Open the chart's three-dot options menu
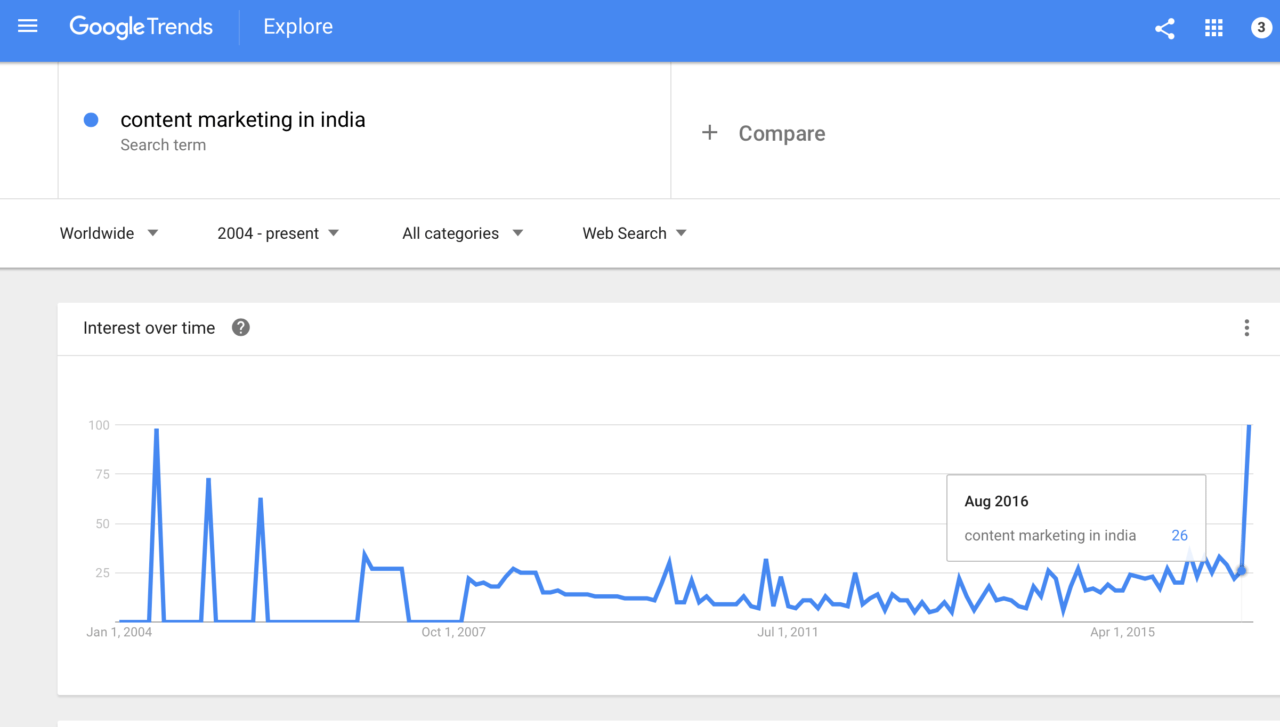 (1246, 328)
